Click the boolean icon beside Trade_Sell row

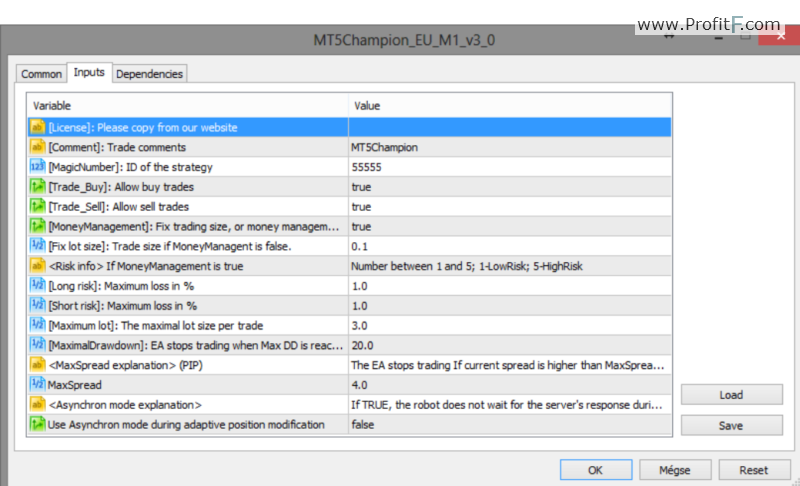coord(37,207)
